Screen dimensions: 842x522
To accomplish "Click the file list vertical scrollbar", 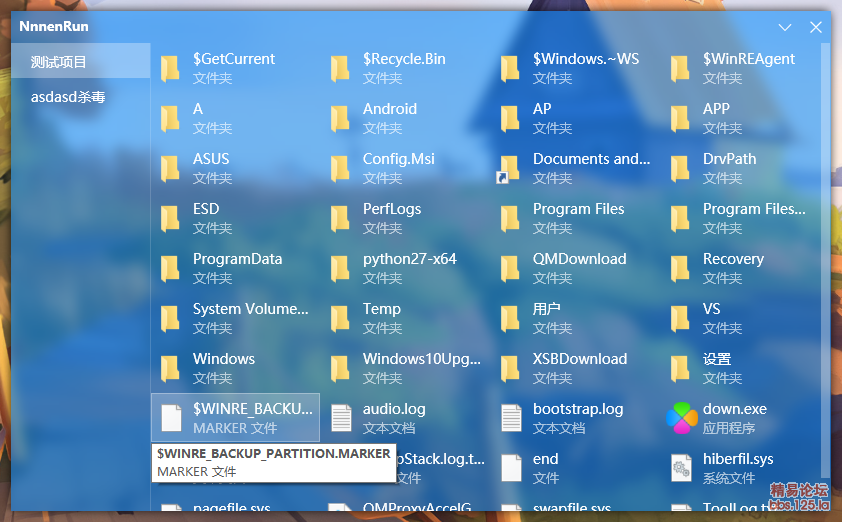I will 826,260.
